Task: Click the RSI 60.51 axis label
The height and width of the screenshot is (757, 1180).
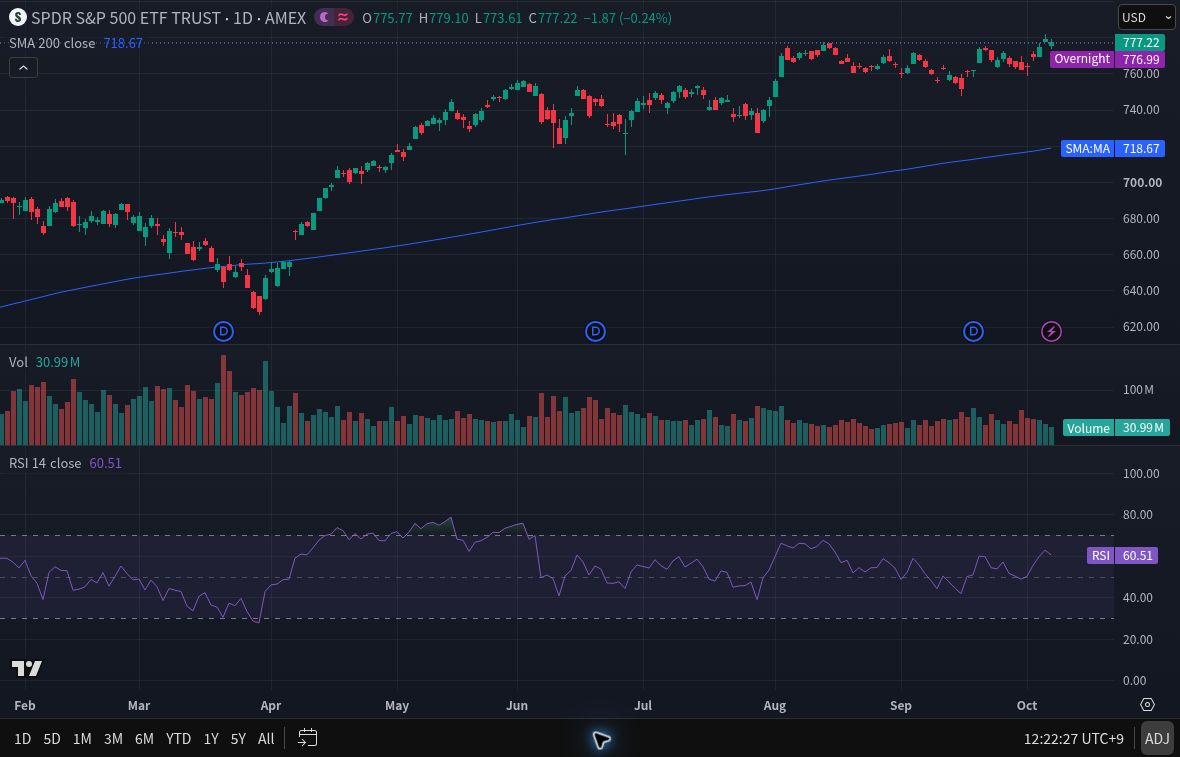Action: [1123, 555]
